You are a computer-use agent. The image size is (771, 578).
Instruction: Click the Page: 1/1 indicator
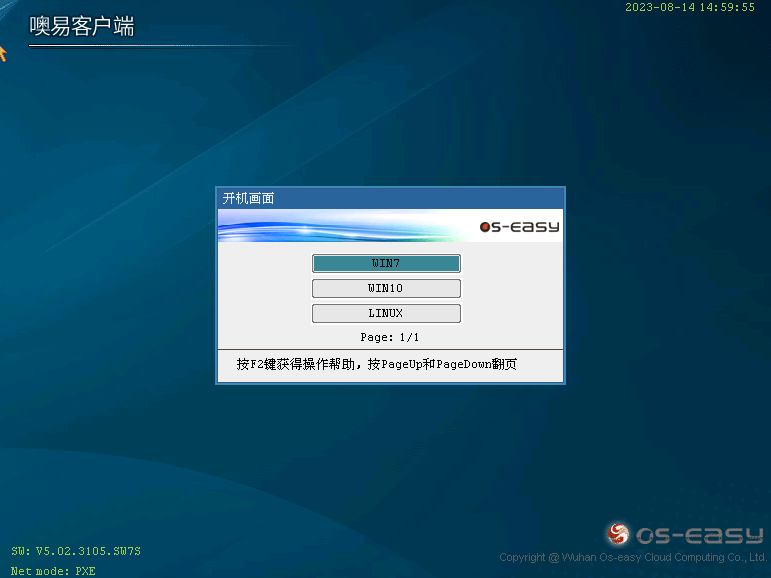tap(390, 337)
